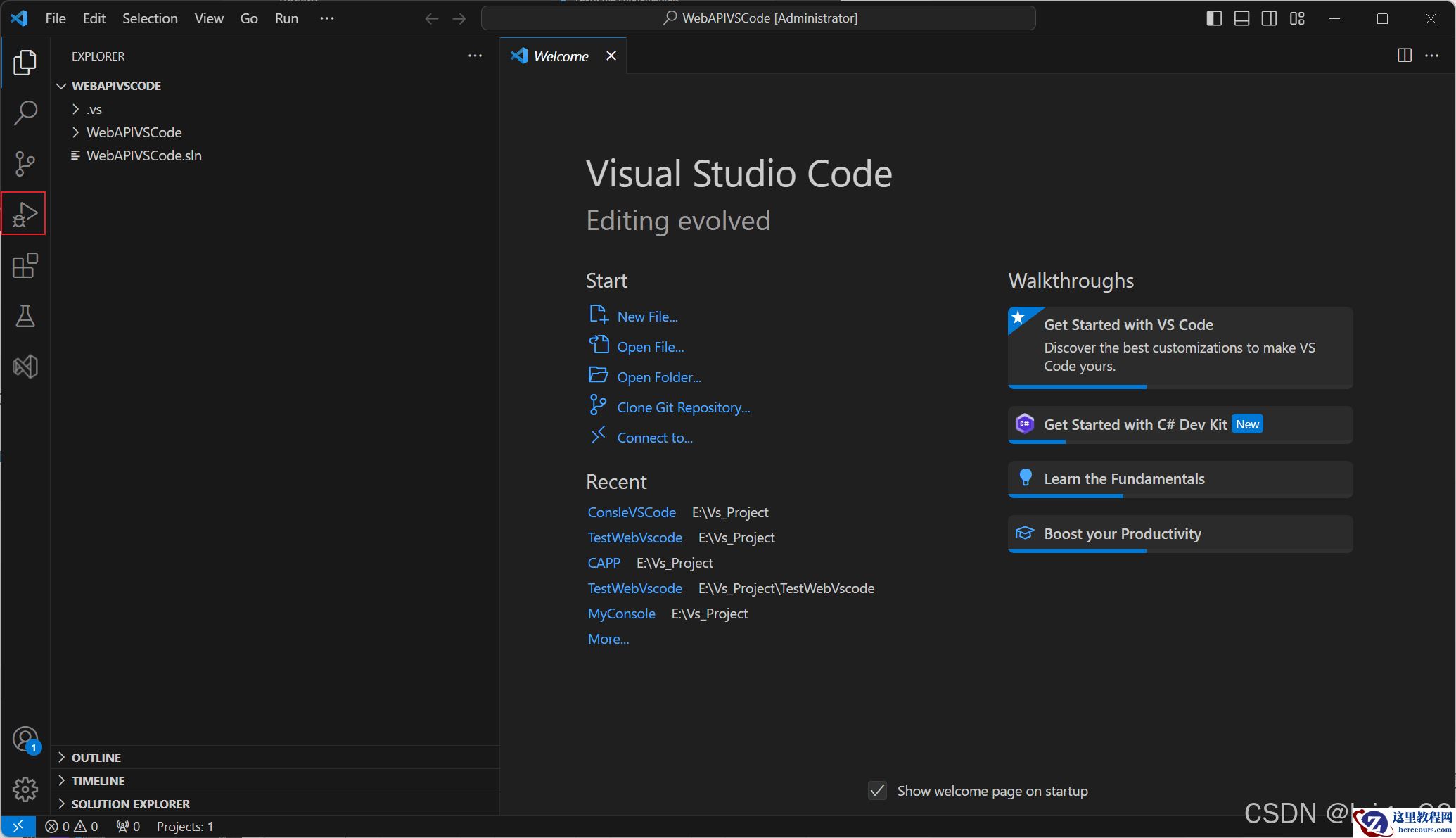The width and height of the screenshot is (1456, 838).
Task: Open the WebAPIVSCode.sln file
Action: click(x=143, y=155)
